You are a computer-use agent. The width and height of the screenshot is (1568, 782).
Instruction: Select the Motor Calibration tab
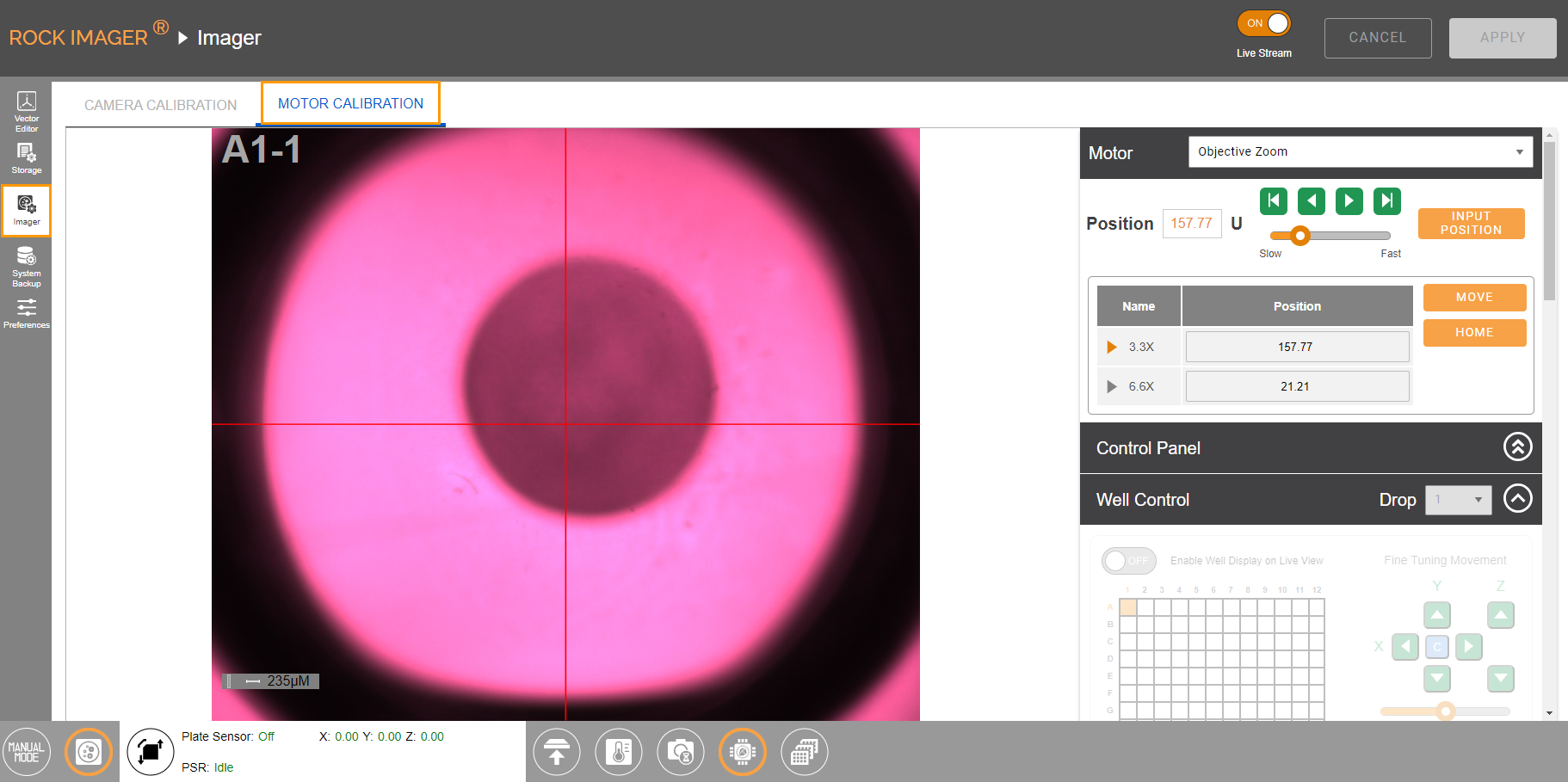tap(350, 104)
